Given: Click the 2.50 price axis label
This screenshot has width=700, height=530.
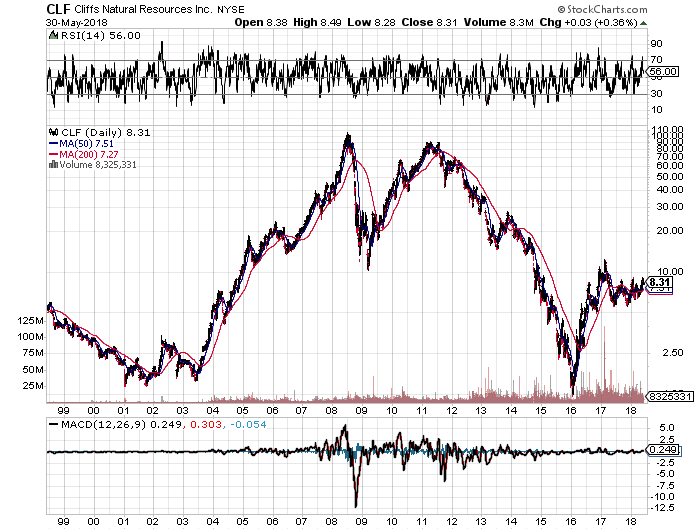Looking at the screenshot, I should (671, 353).
